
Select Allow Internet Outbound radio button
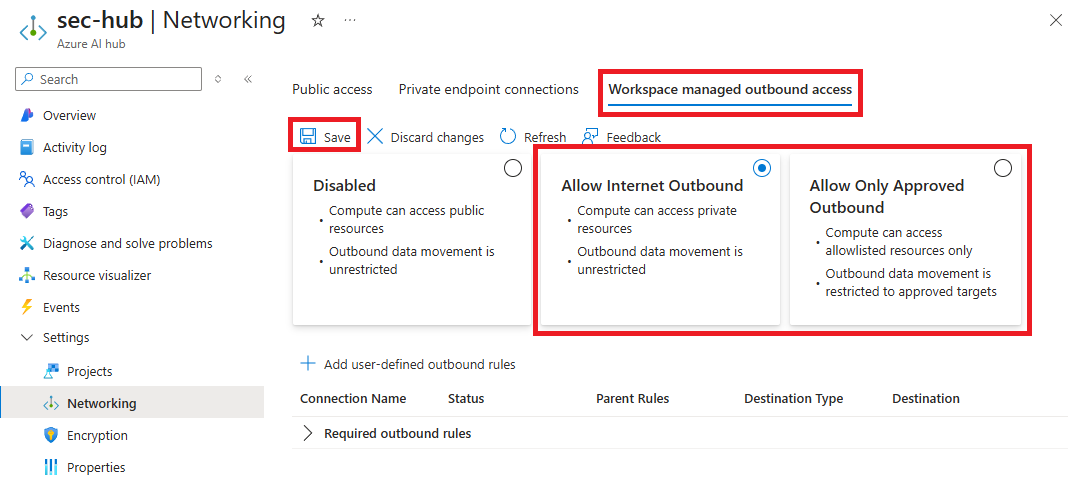[x=762, y=168]
